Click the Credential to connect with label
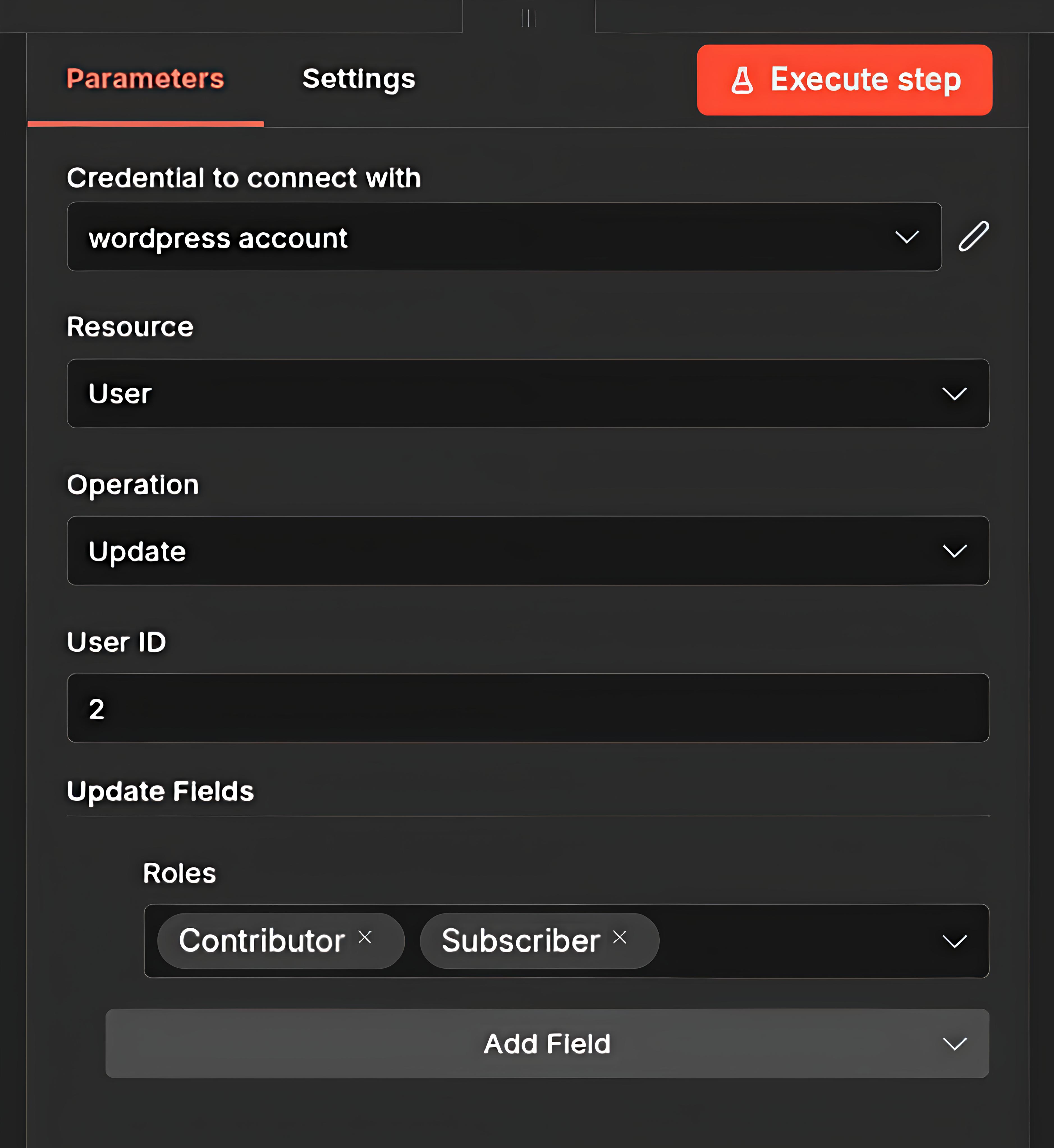1054x1148 pixels. tap(244, 178)
